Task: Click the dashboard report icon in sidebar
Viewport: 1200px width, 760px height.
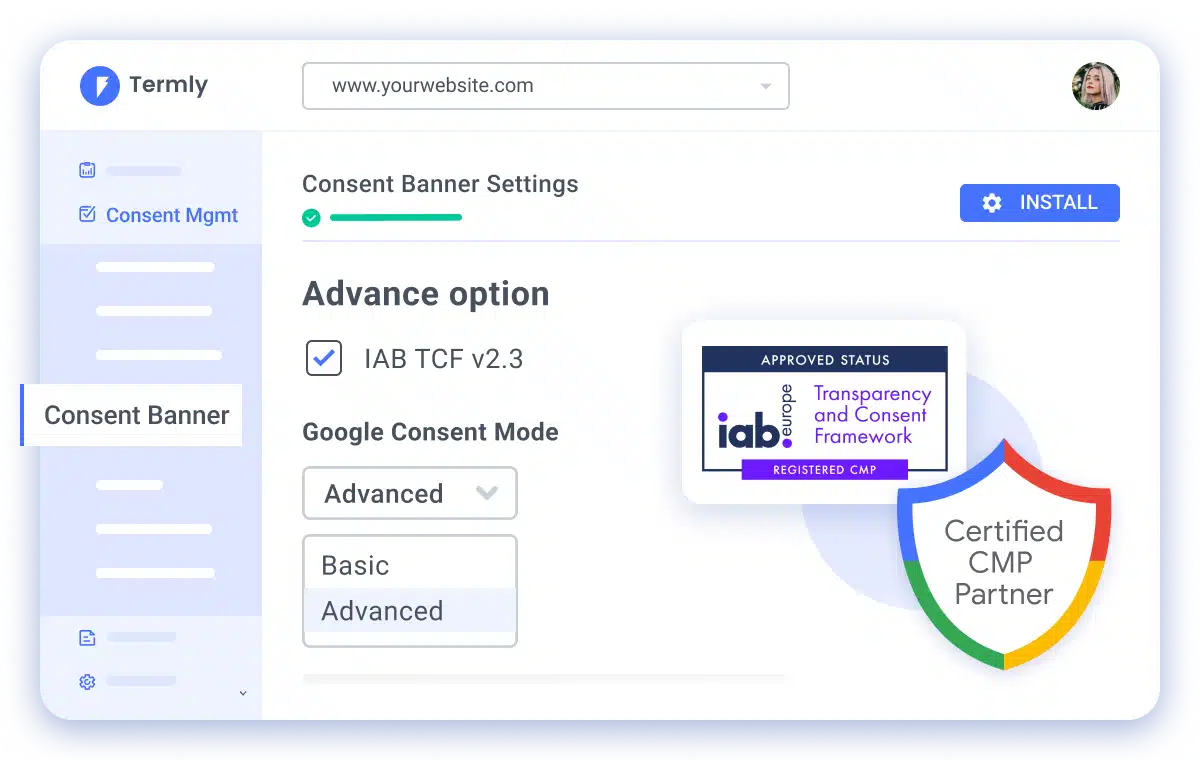Action: (x=87, y=170)
